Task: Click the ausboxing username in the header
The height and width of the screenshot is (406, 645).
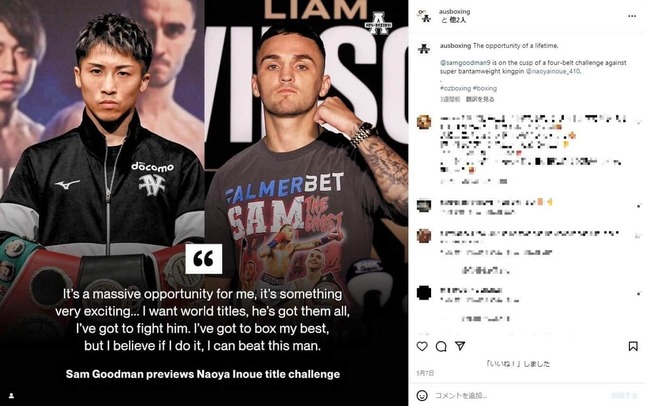Action: tap(455, 12)
